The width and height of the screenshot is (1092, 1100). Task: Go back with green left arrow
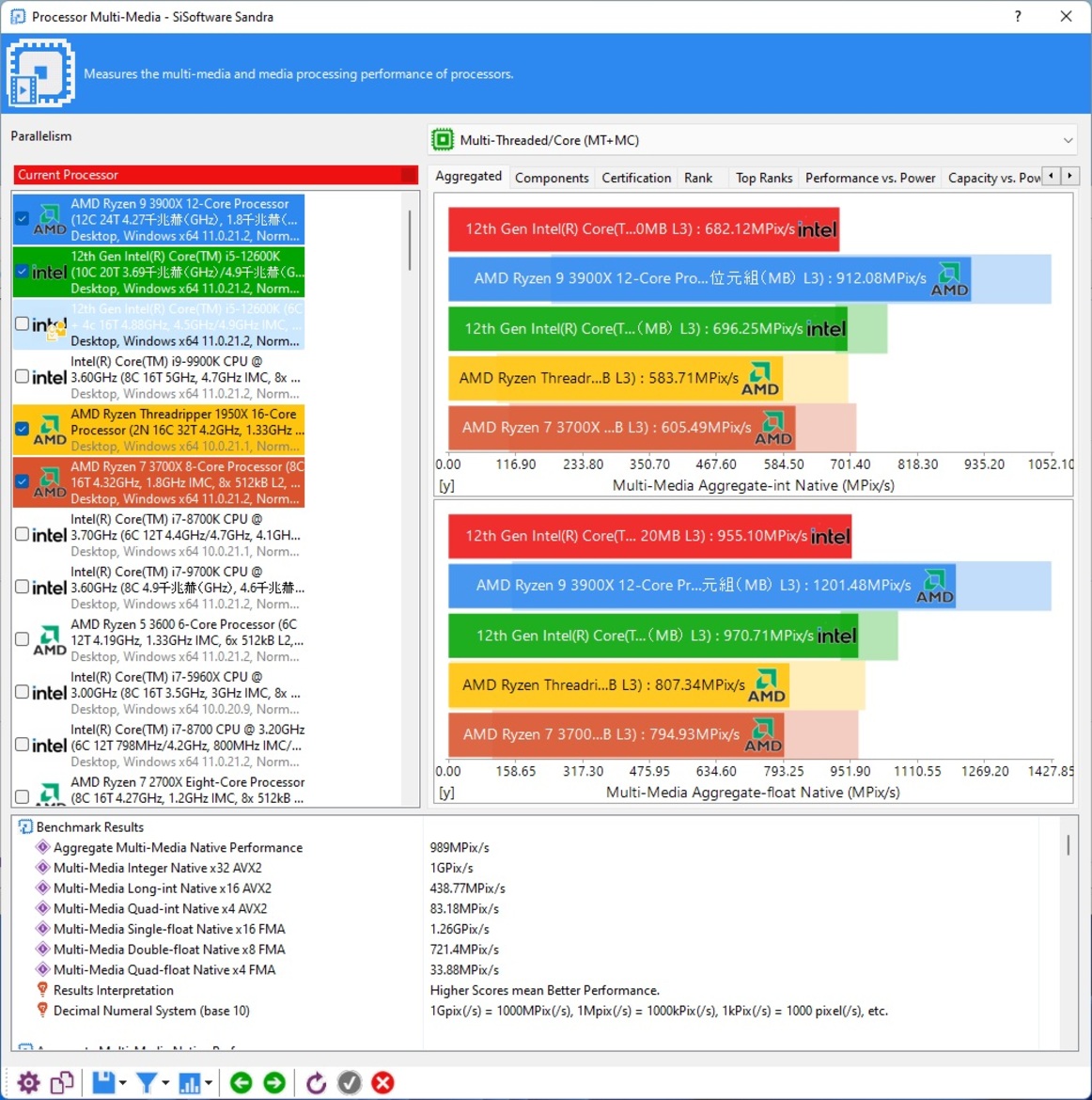click(241, 1082)
